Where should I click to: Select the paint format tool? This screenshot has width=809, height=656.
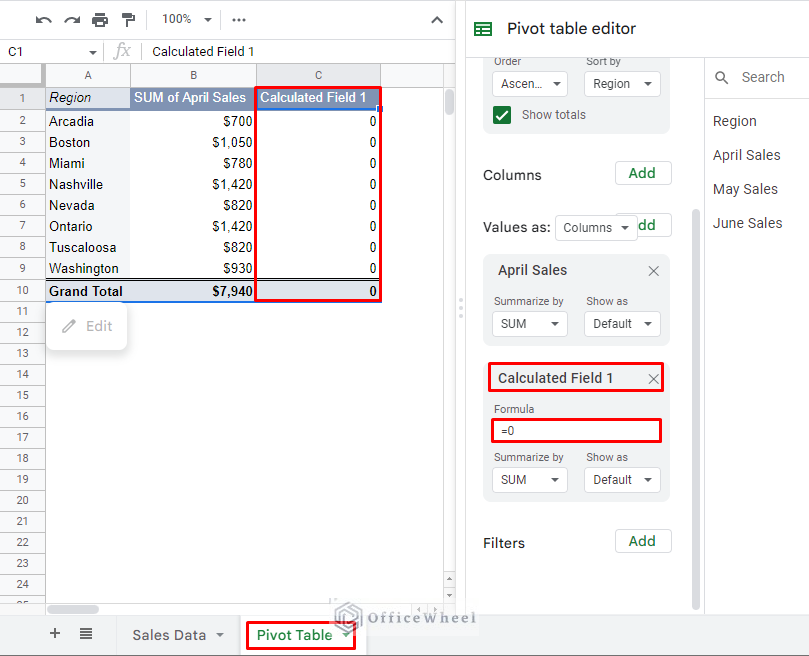(128, 20)
